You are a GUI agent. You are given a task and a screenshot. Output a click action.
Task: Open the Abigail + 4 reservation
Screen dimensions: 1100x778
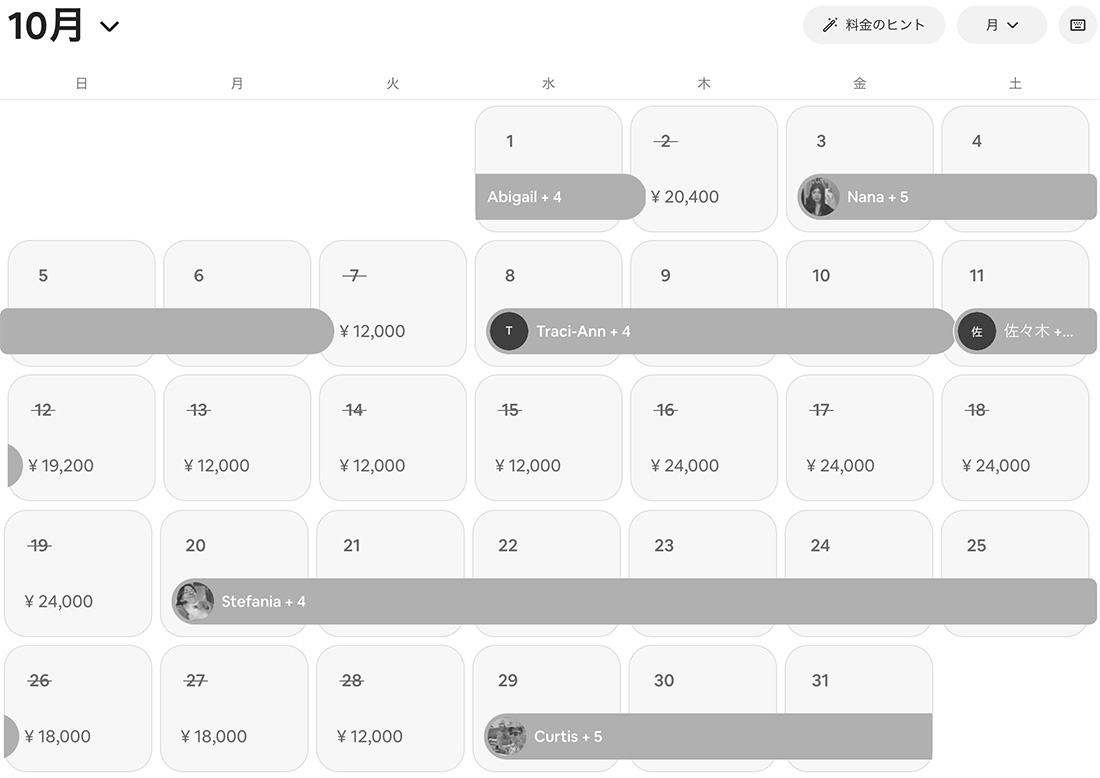click(558, 197)
